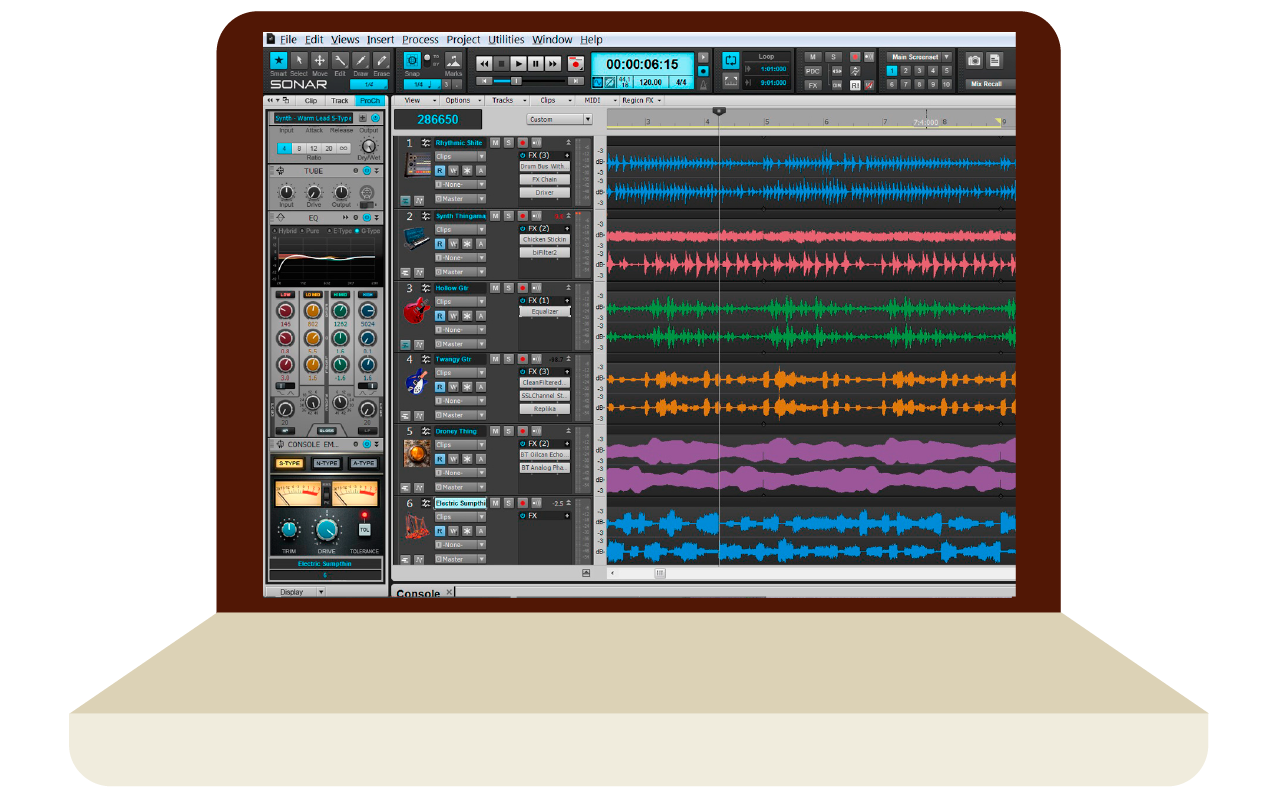Toggle Snap to grid button

[411, 61]
